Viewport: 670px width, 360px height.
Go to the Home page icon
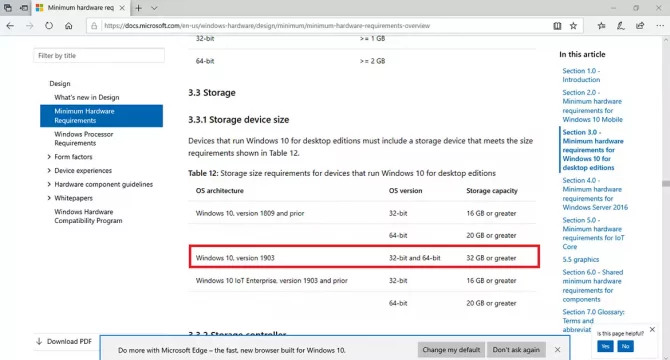[x=68, y=26]
